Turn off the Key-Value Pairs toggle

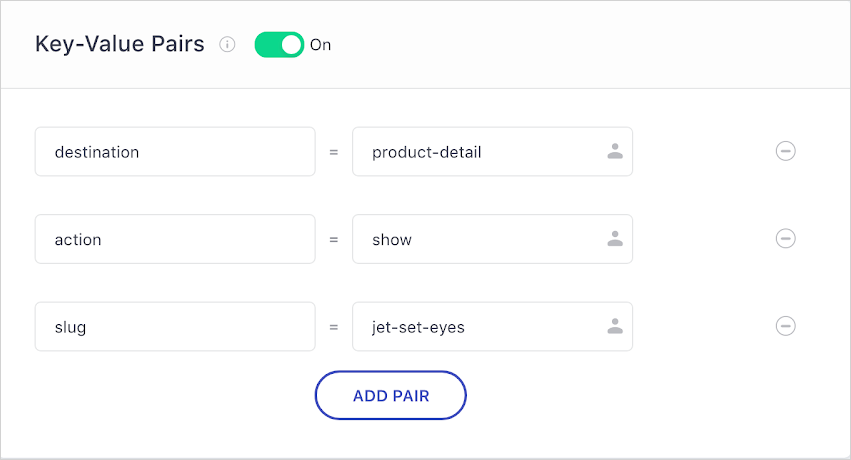pyautogui.click(x=279, y=45)
